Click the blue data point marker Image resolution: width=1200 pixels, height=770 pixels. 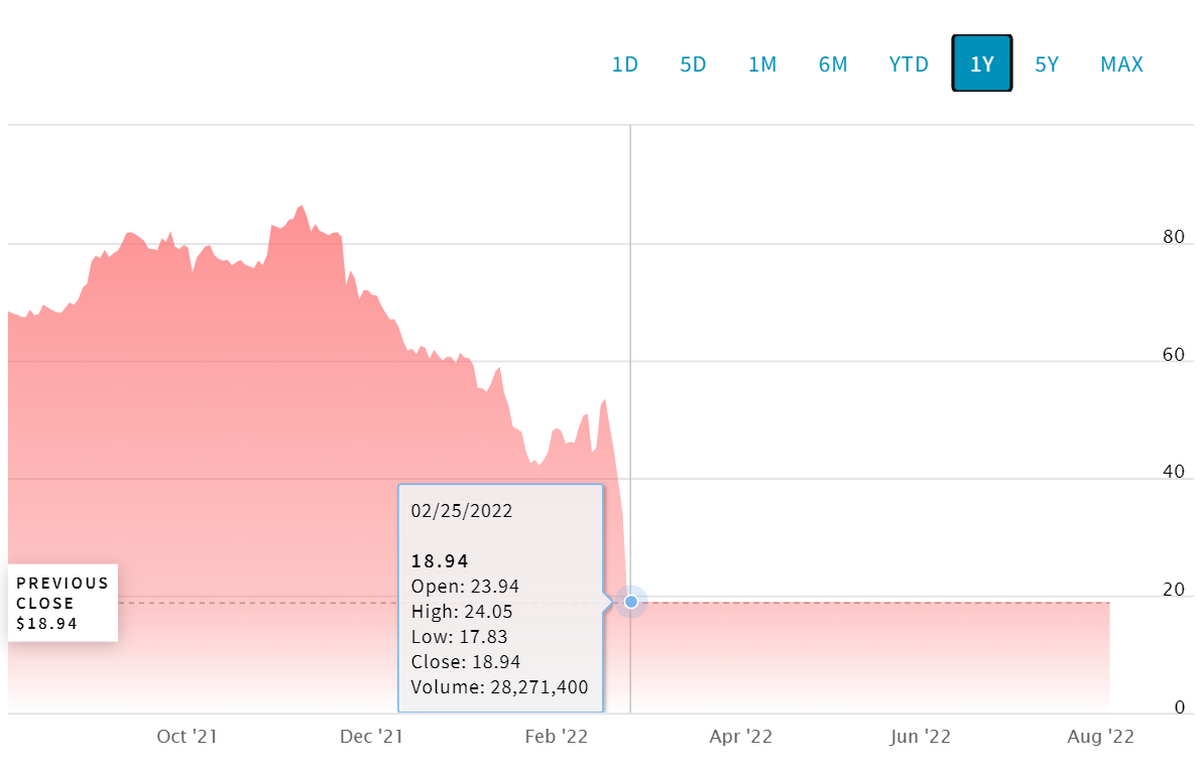631,601
